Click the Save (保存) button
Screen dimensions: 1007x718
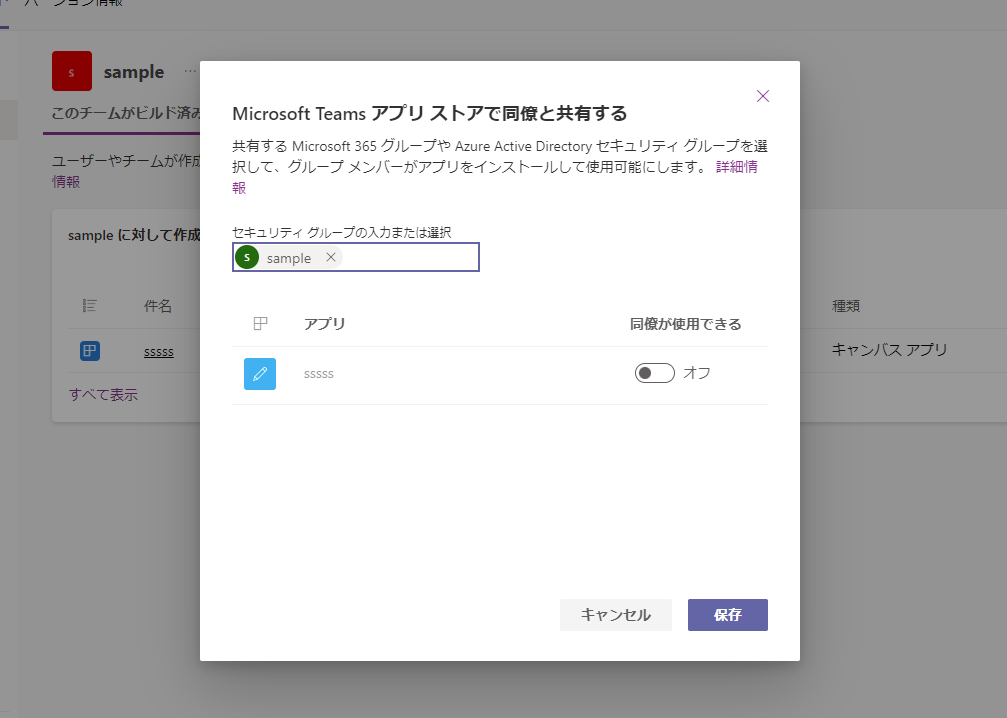coord(728,615)
